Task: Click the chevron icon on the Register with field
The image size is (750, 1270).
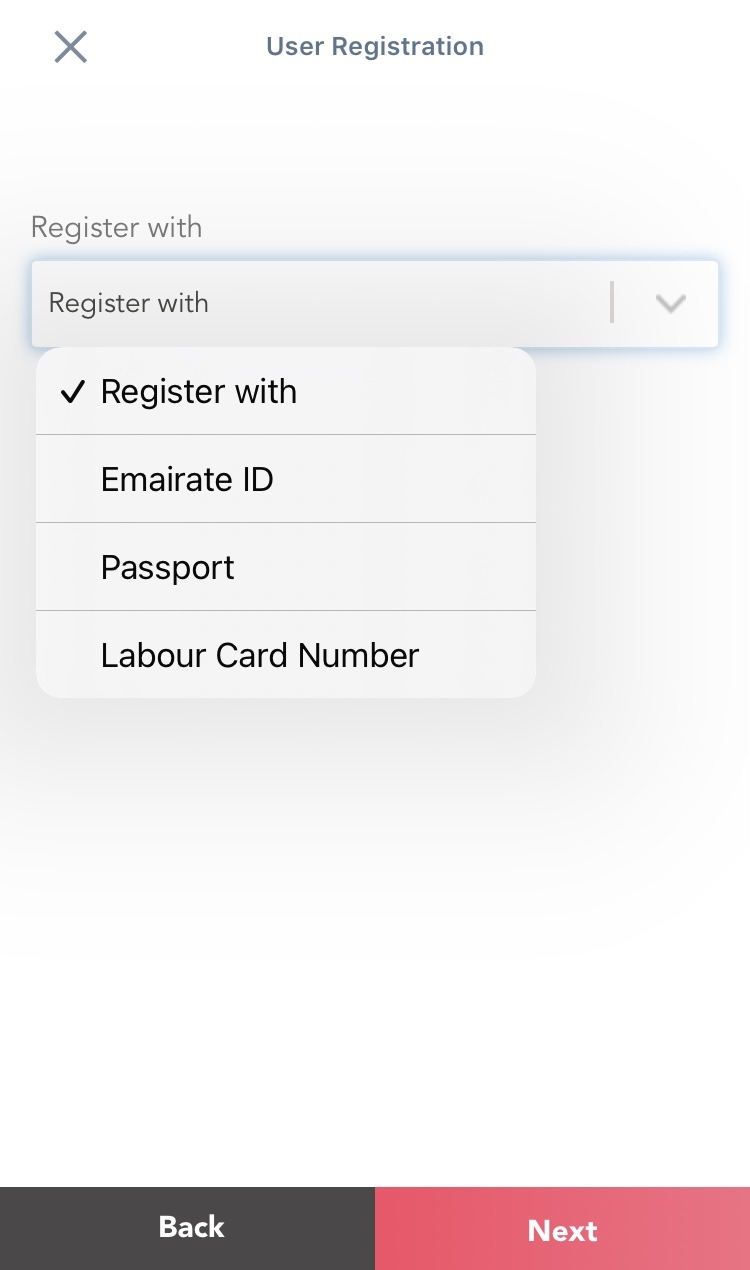Action: [669, 303]
